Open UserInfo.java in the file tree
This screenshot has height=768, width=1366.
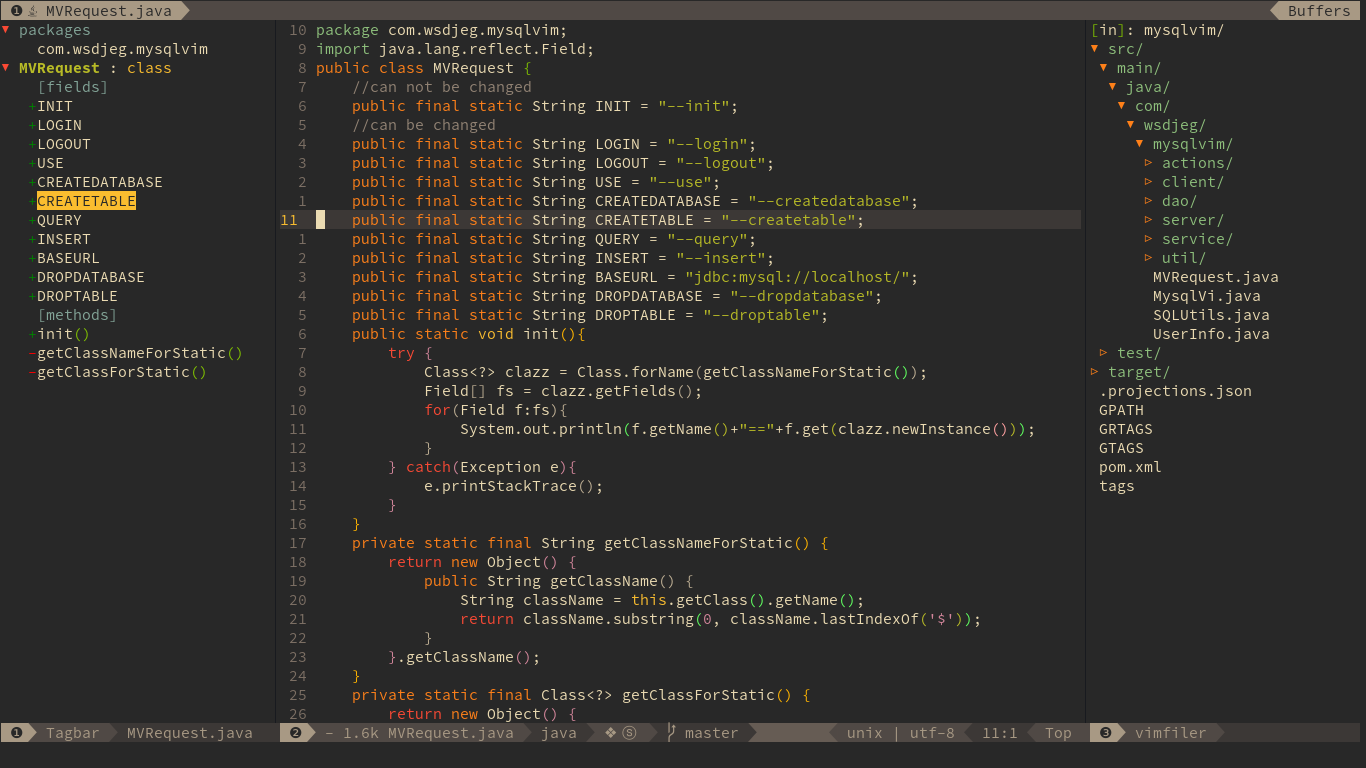point(1211,334)
